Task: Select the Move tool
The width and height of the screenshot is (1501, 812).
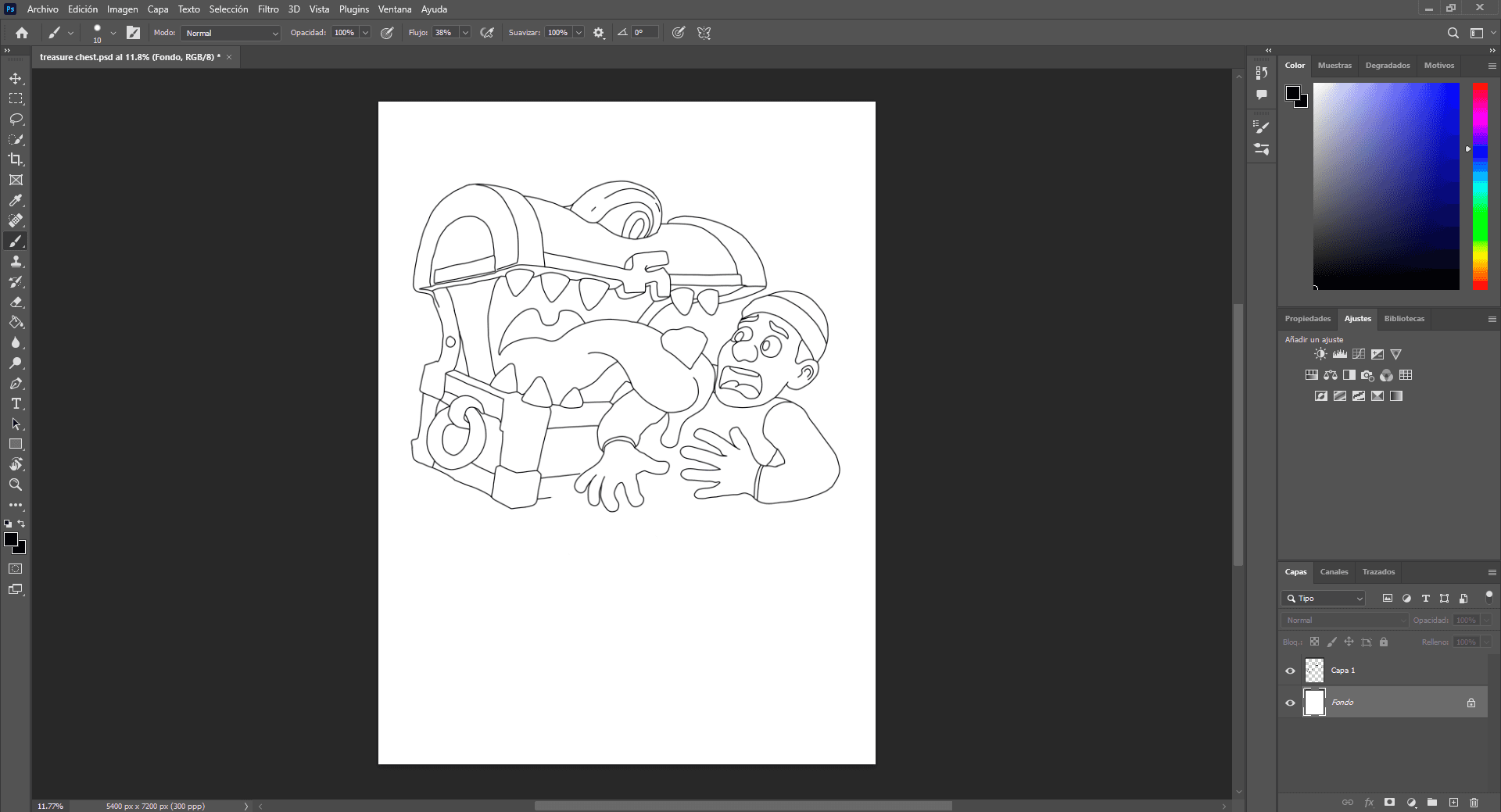Action: pos(16,79)
